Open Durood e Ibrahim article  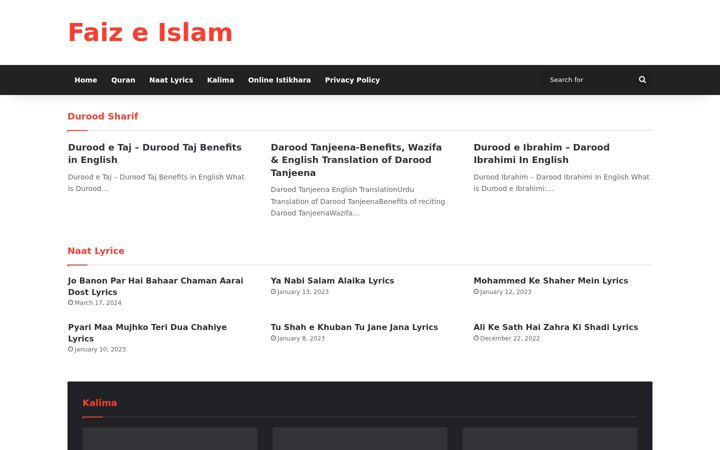542,153
